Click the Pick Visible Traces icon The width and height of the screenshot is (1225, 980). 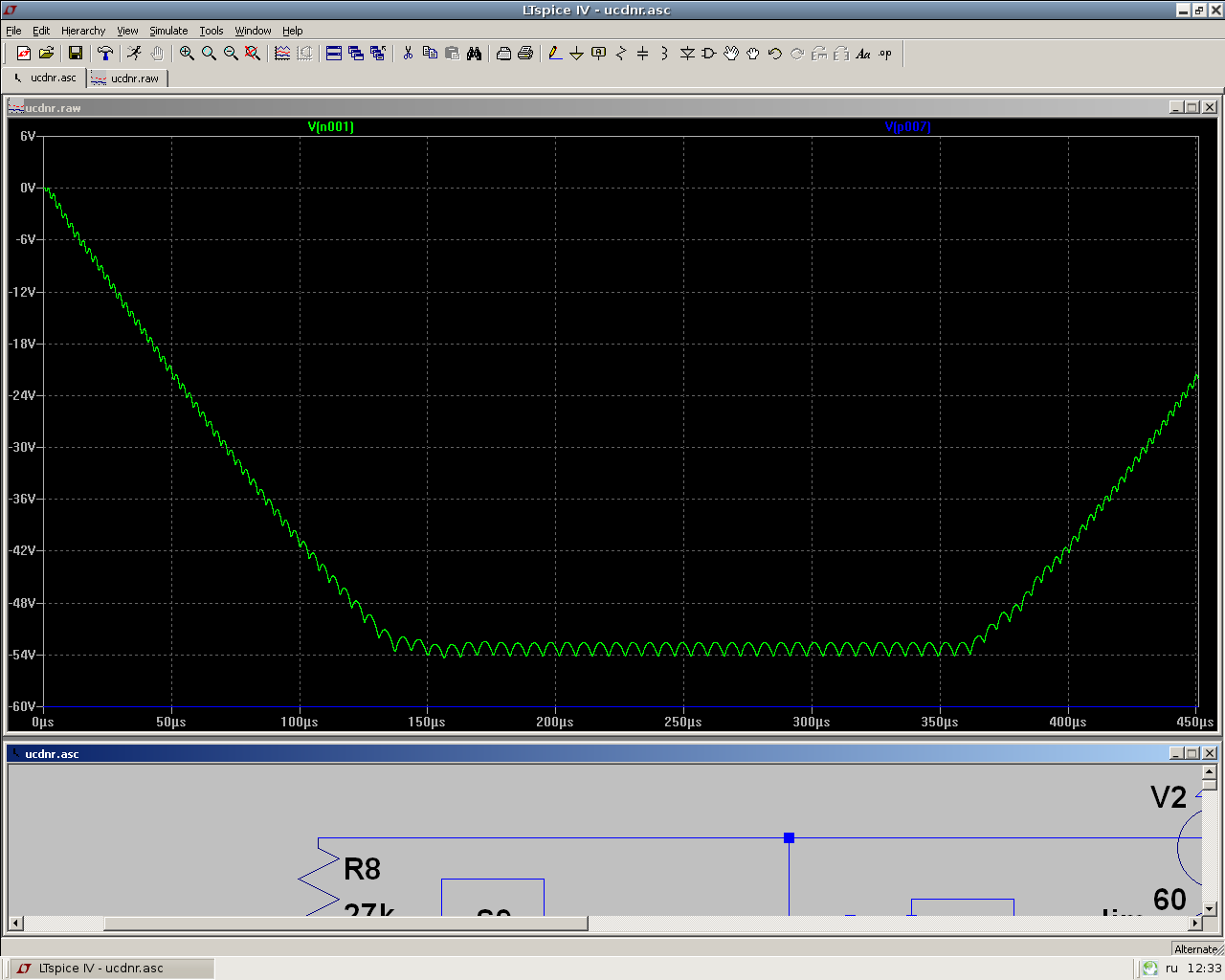point(282,54)
